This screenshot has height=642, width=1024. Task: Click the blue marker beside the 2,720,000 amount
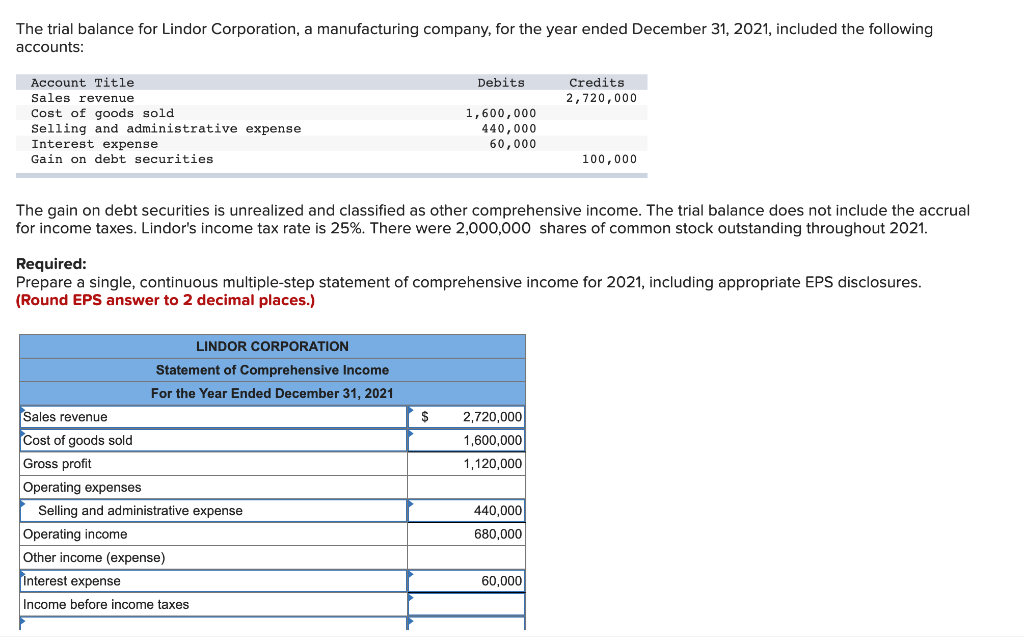[x=410, y=410]
